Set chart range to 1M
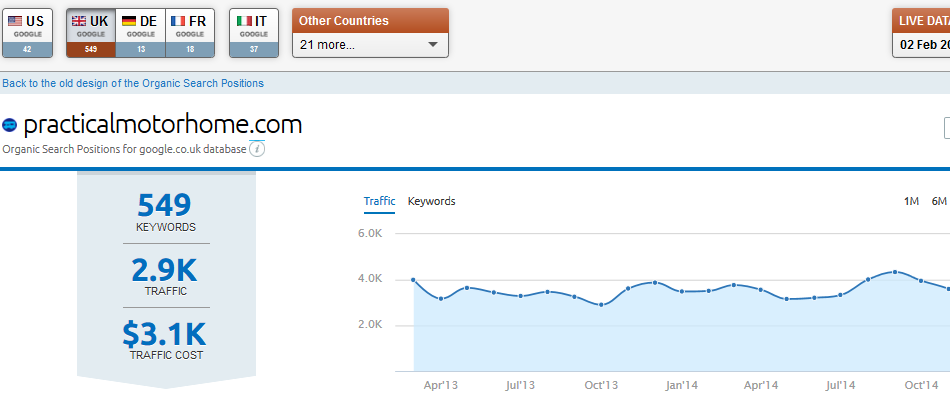This screenshot has width=950, height=396. coord(911,201)
